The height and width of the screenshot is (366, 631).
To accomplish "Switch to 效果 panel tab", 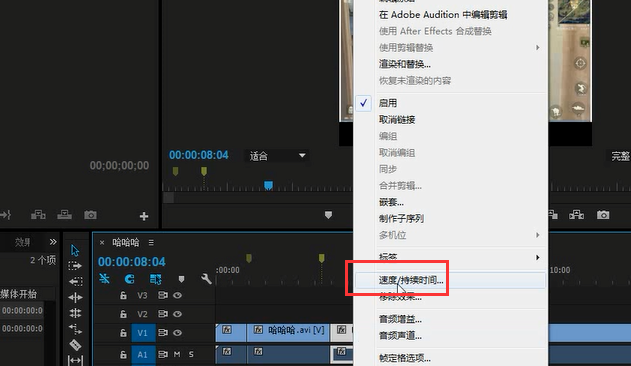I will (x=23, y=242).
